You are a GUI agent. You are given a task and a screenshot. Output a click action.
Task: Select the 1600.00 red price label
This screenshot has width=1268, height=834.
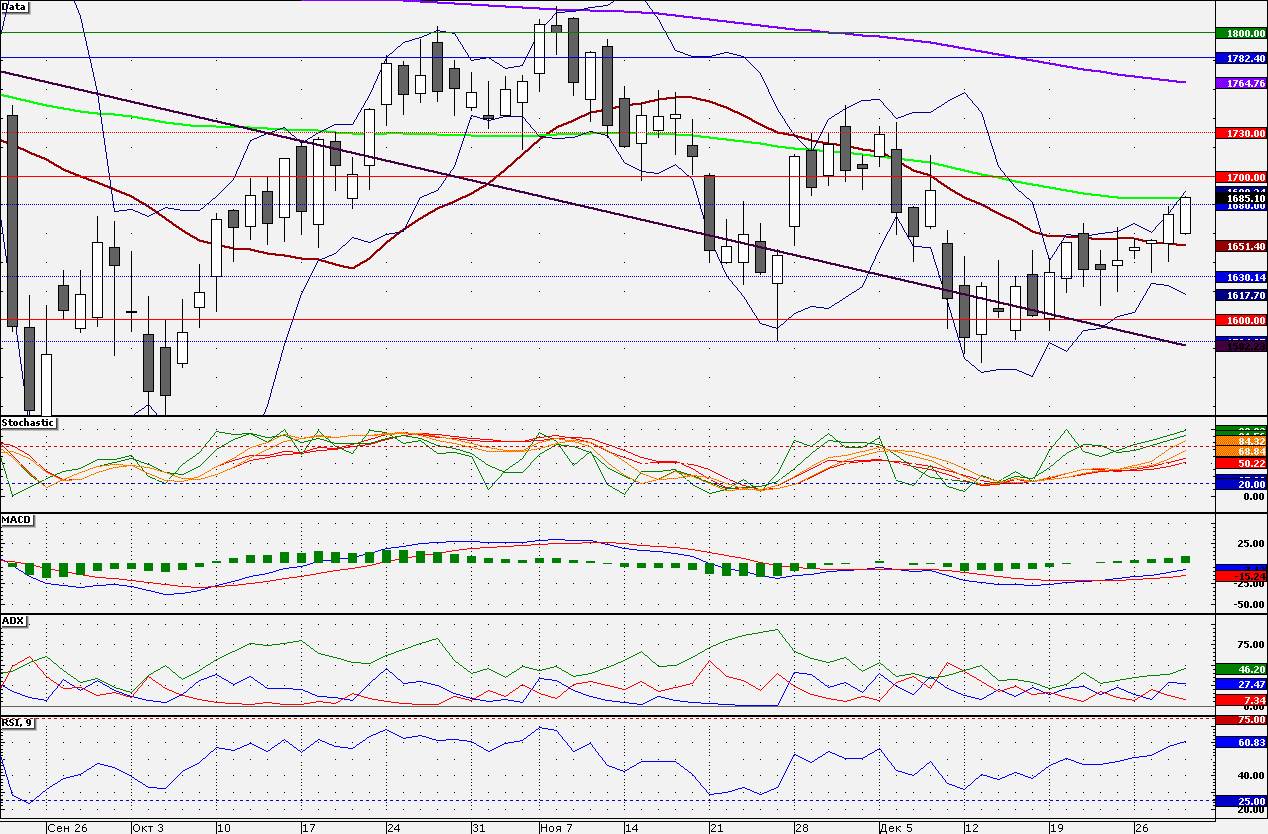[1241, 320]
